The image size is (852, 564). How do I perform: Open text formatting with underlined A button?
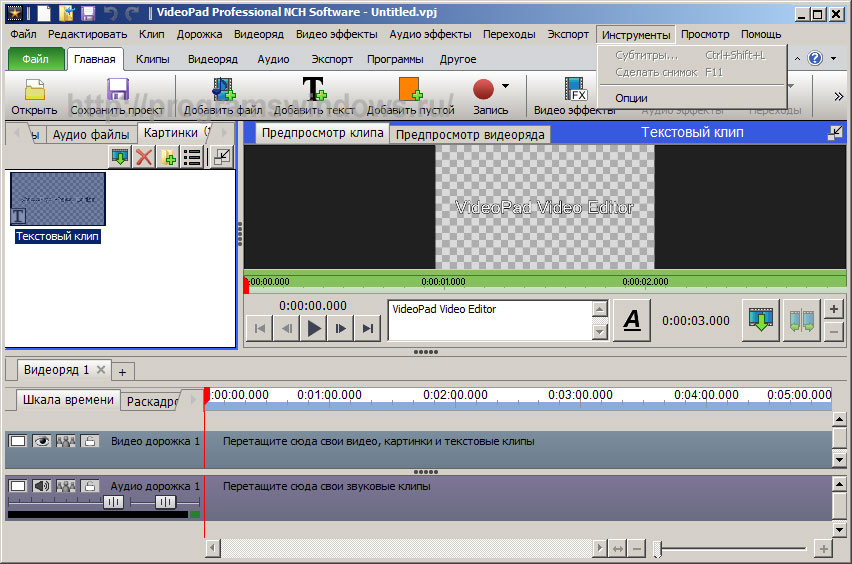tap(631, 320)
